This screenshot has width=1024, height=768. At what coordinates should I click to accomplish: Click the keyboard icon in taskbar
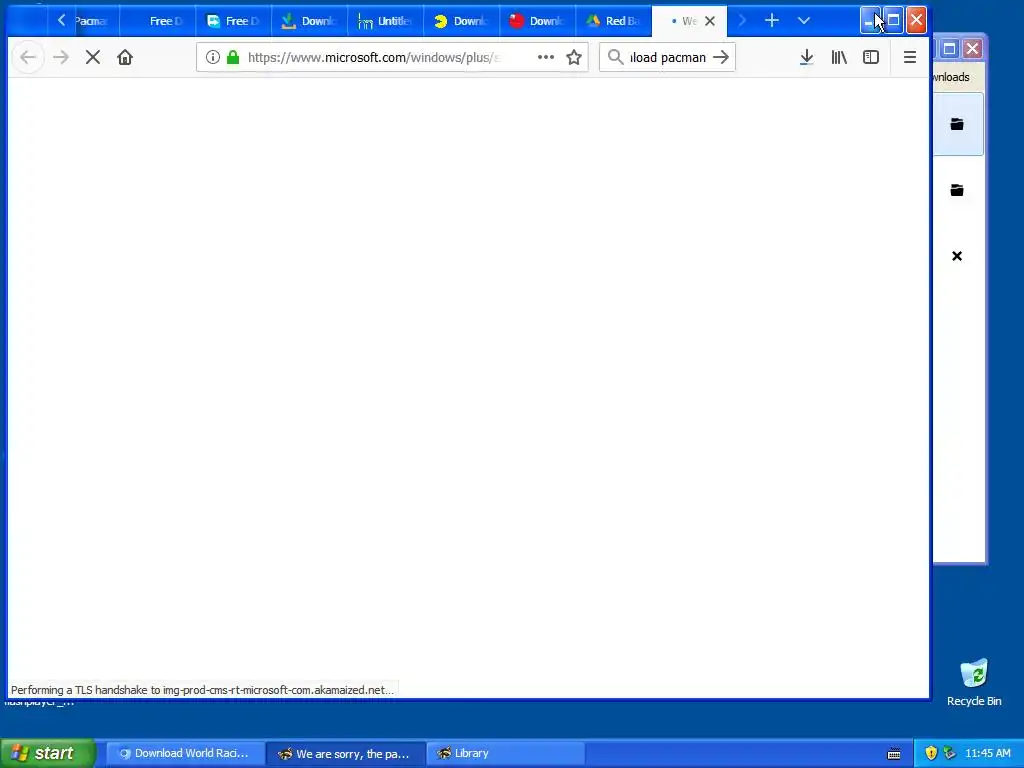click(x=894, y=754)
